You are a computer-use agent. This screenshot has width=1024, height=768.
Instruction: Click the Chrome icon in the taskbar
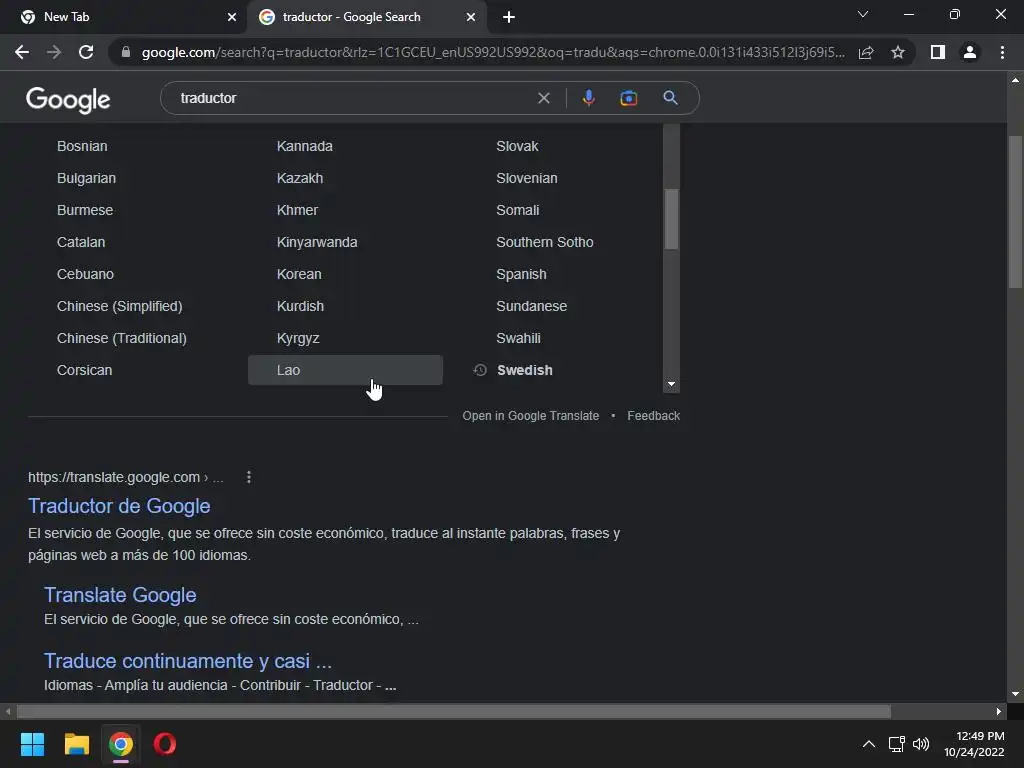(121, 744)
